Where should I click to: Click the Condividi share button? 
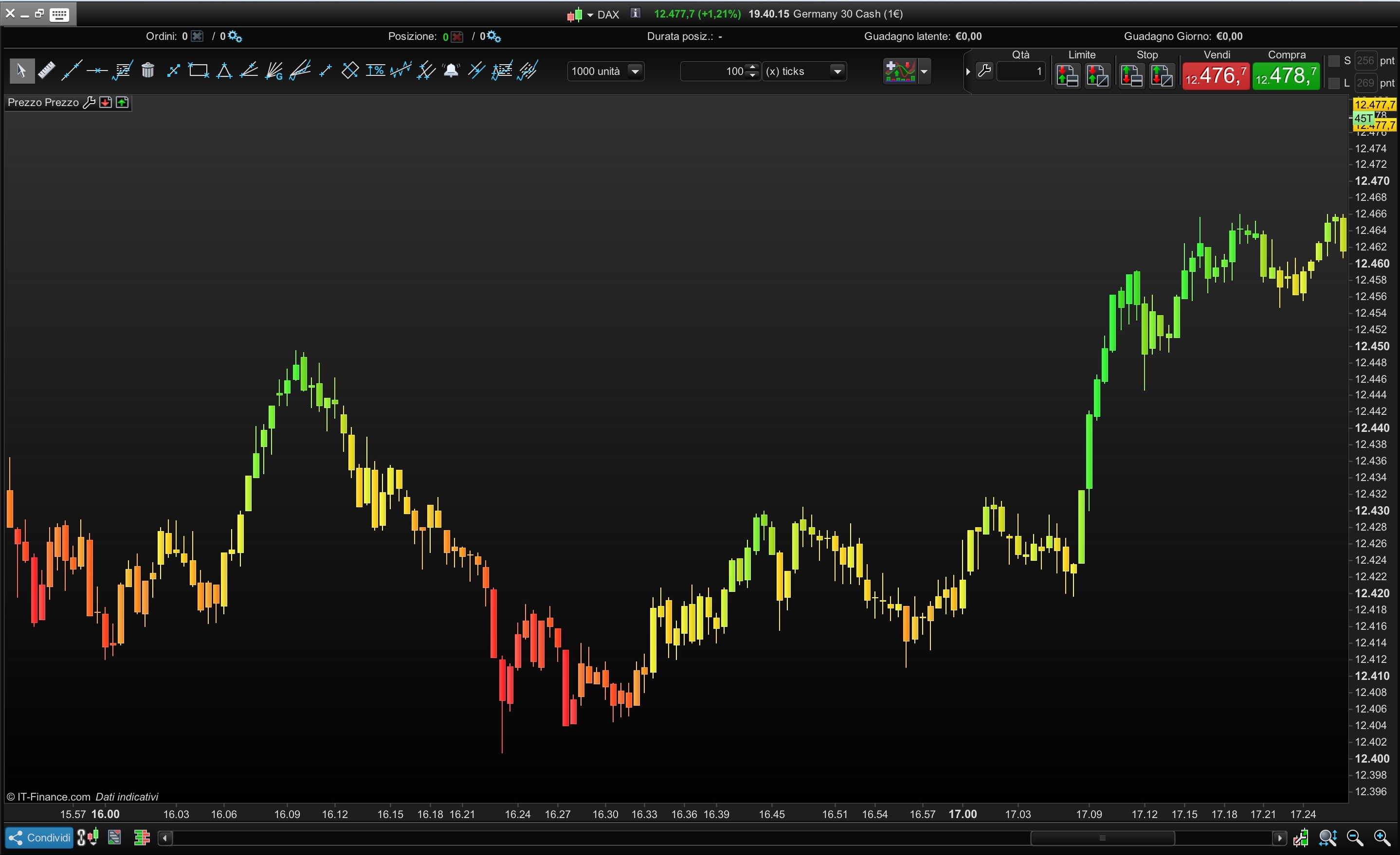tap(39, 837)
